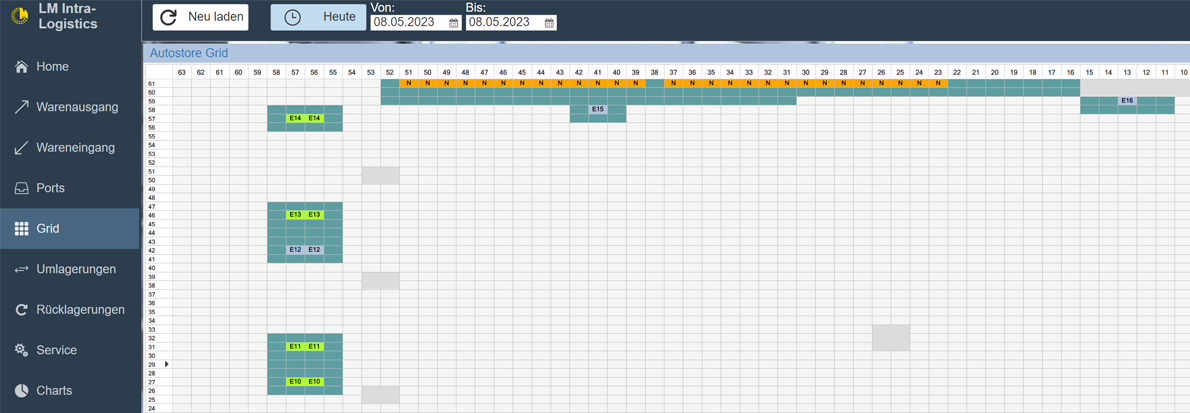The image size is (1190, 413).
Task: Click column header 38
Action: (654, 72)
